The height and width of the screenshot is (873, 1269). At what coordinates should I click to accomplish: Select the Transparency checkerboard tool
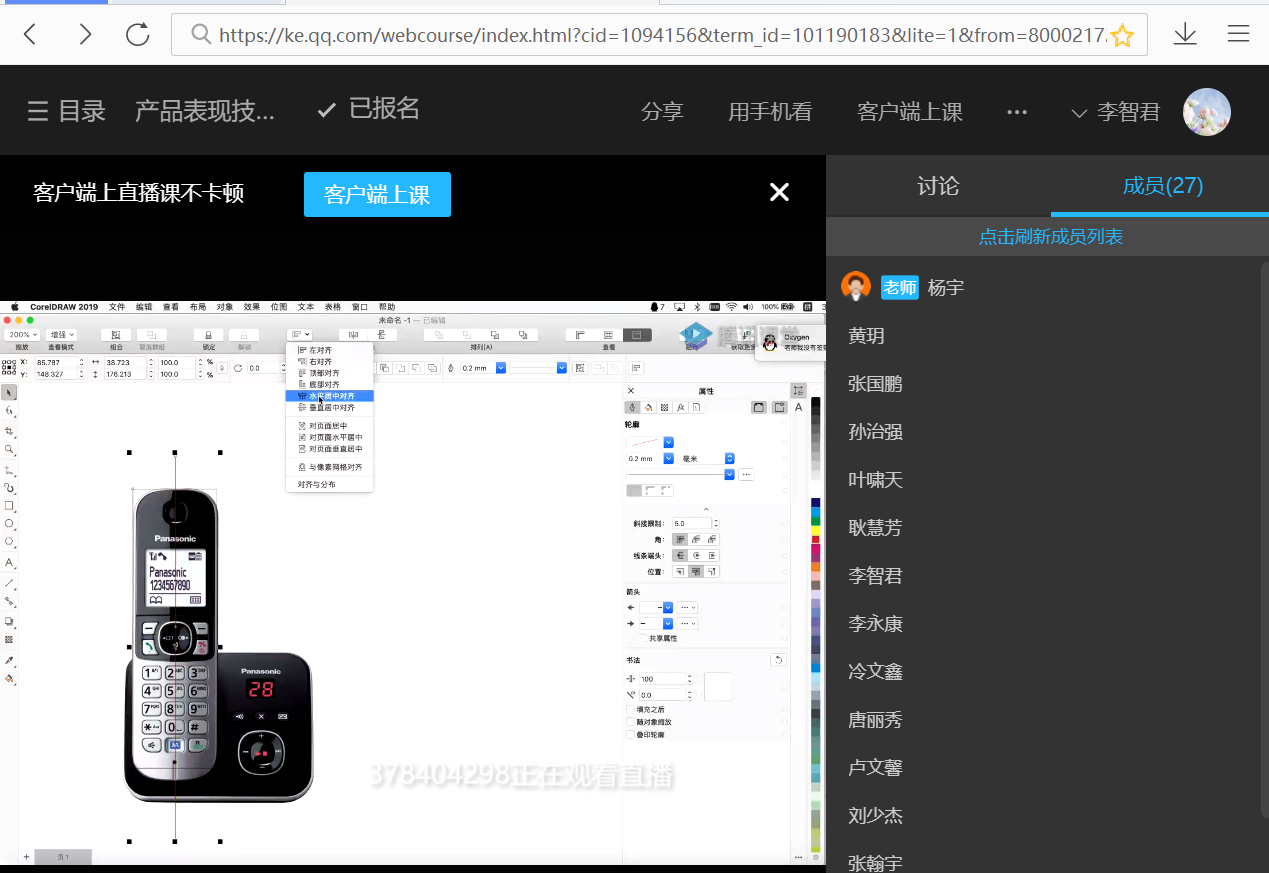9,639
